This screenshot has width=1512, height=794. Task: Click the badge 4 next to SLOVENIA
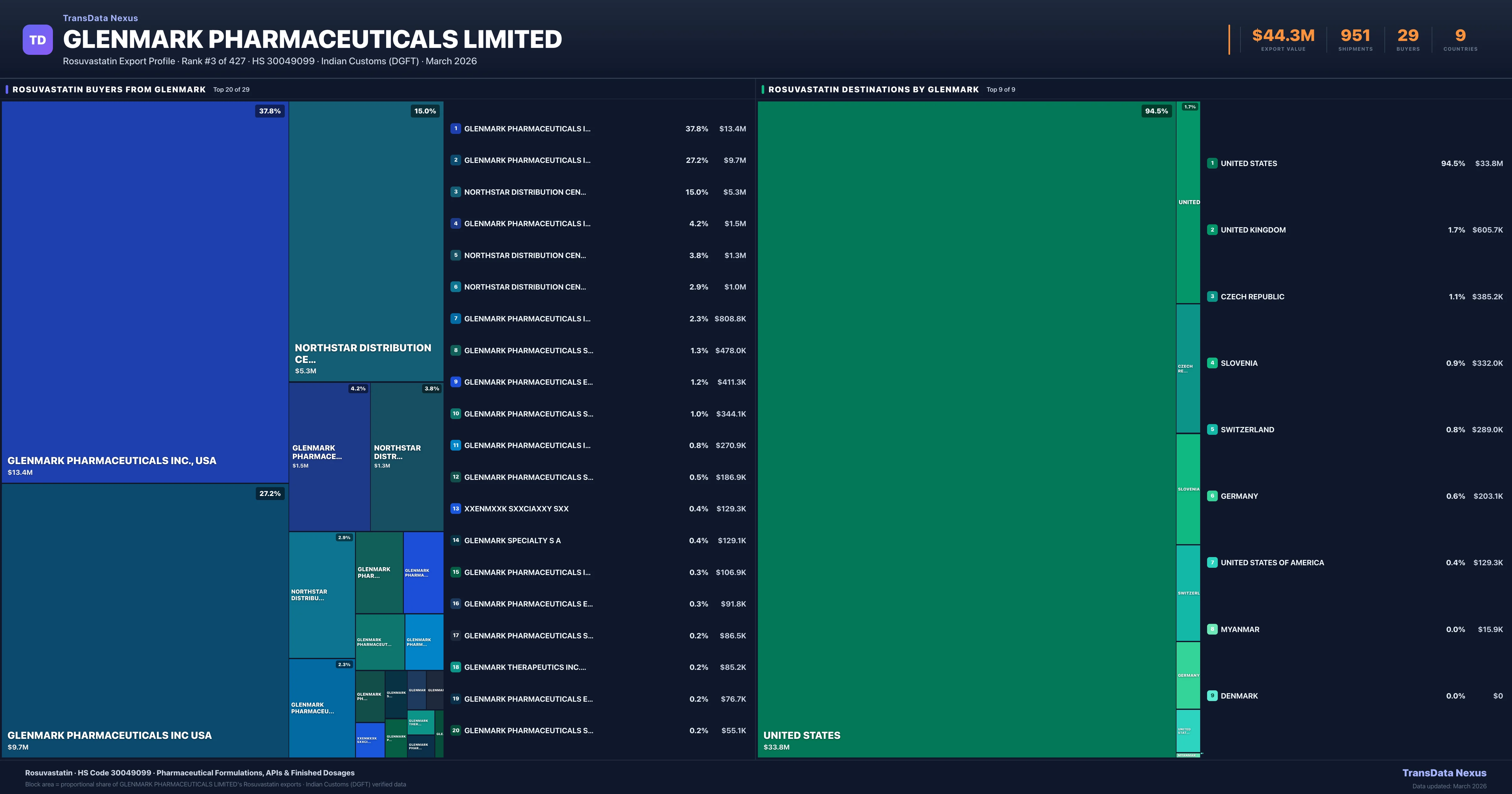pyautogui.click(x=1213, y=363)
